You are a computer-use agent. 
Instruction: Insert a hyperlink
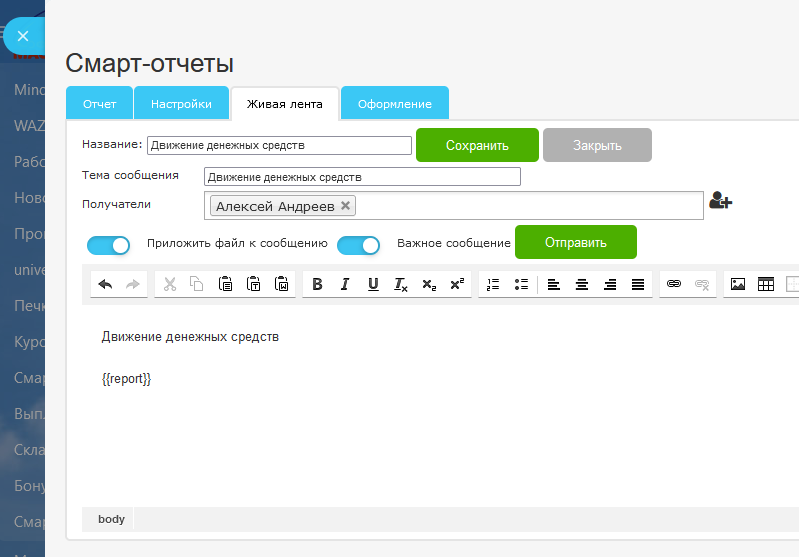[674, 284]
